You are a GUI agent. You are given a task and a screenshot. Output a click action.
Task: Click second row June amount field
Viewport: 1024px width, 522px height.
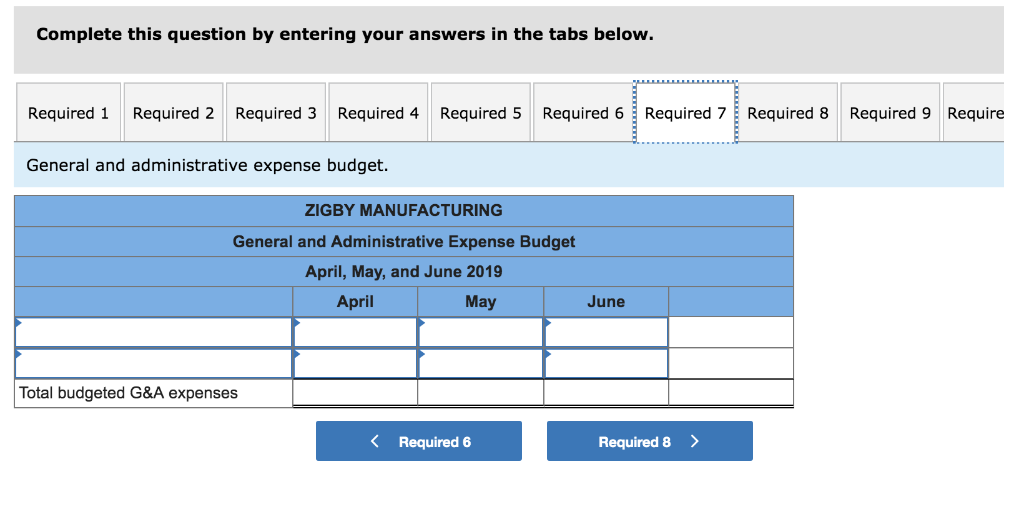(x=606, y=363)
